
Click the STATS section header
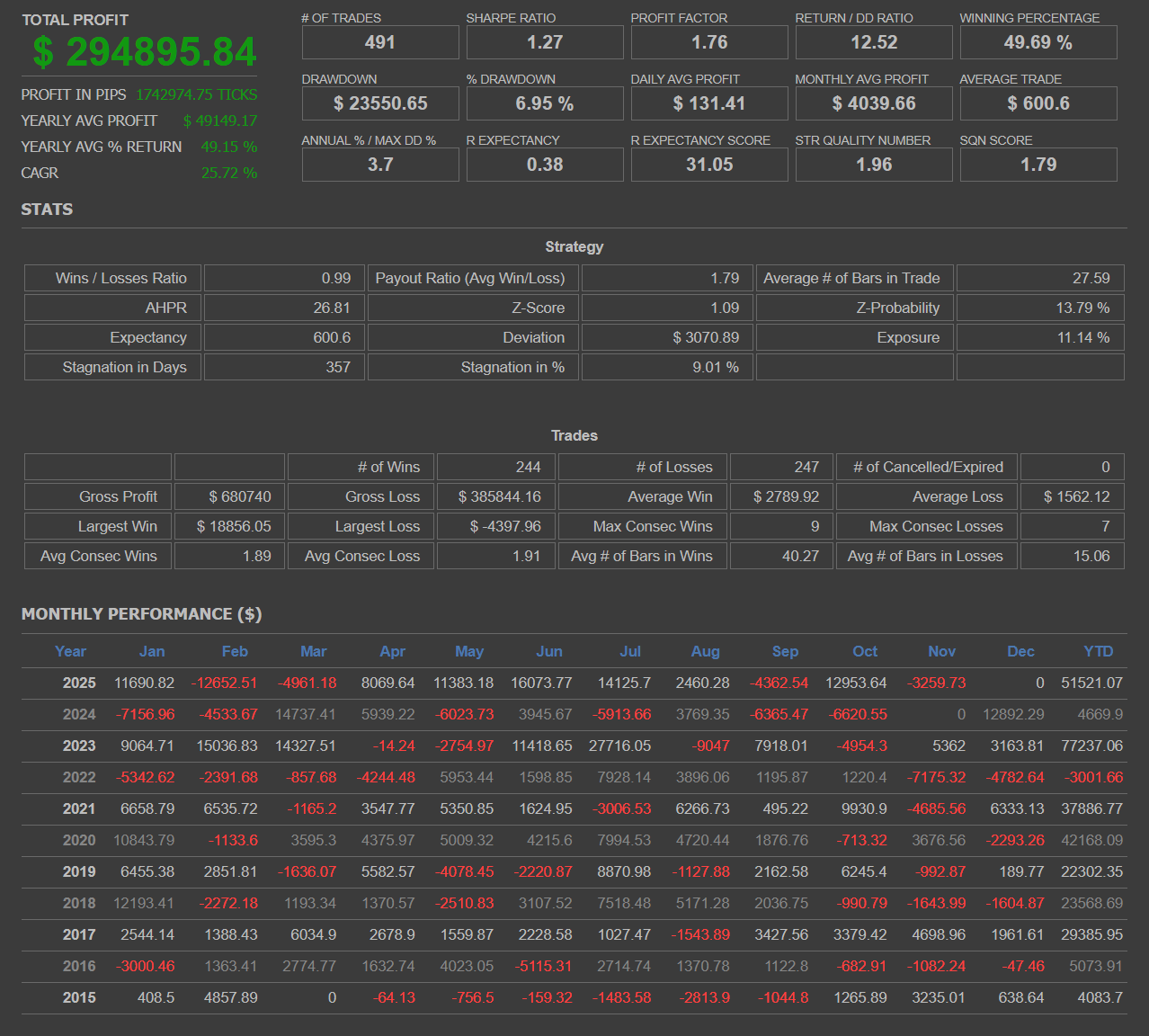point(46,209)
